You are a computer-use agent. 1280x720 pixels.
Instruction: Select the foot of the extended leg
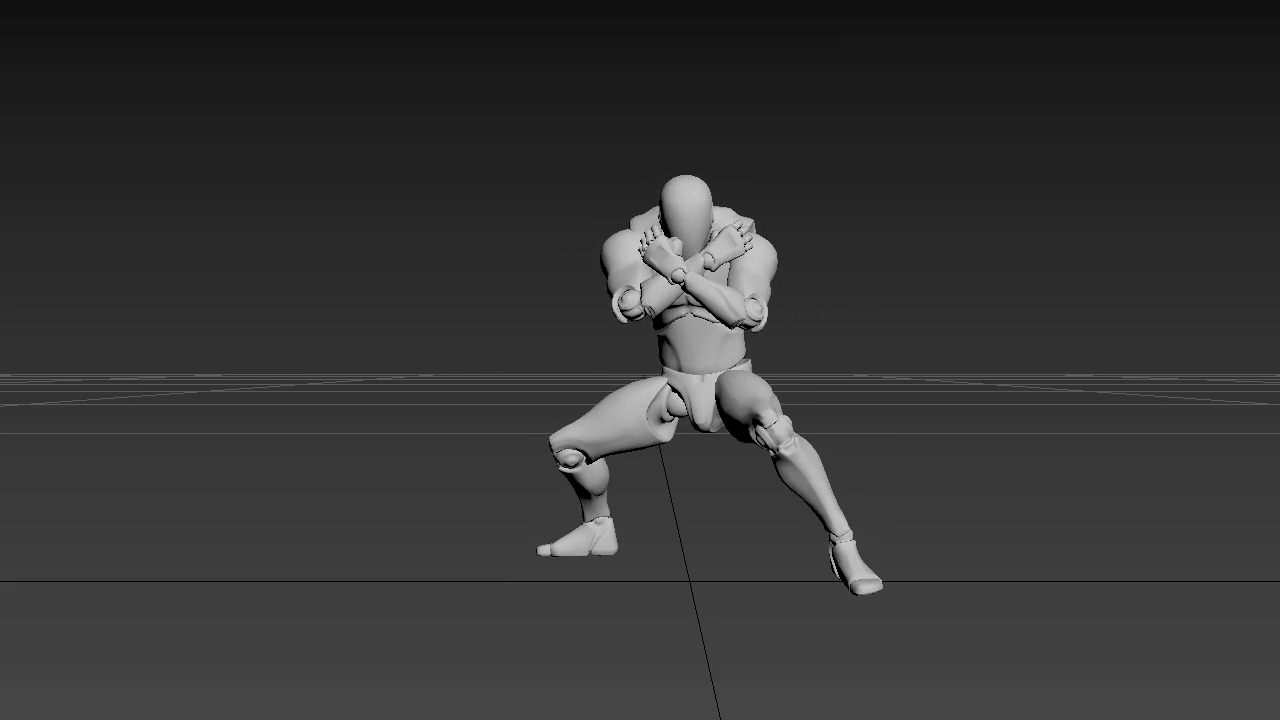(x=855, y=566)
